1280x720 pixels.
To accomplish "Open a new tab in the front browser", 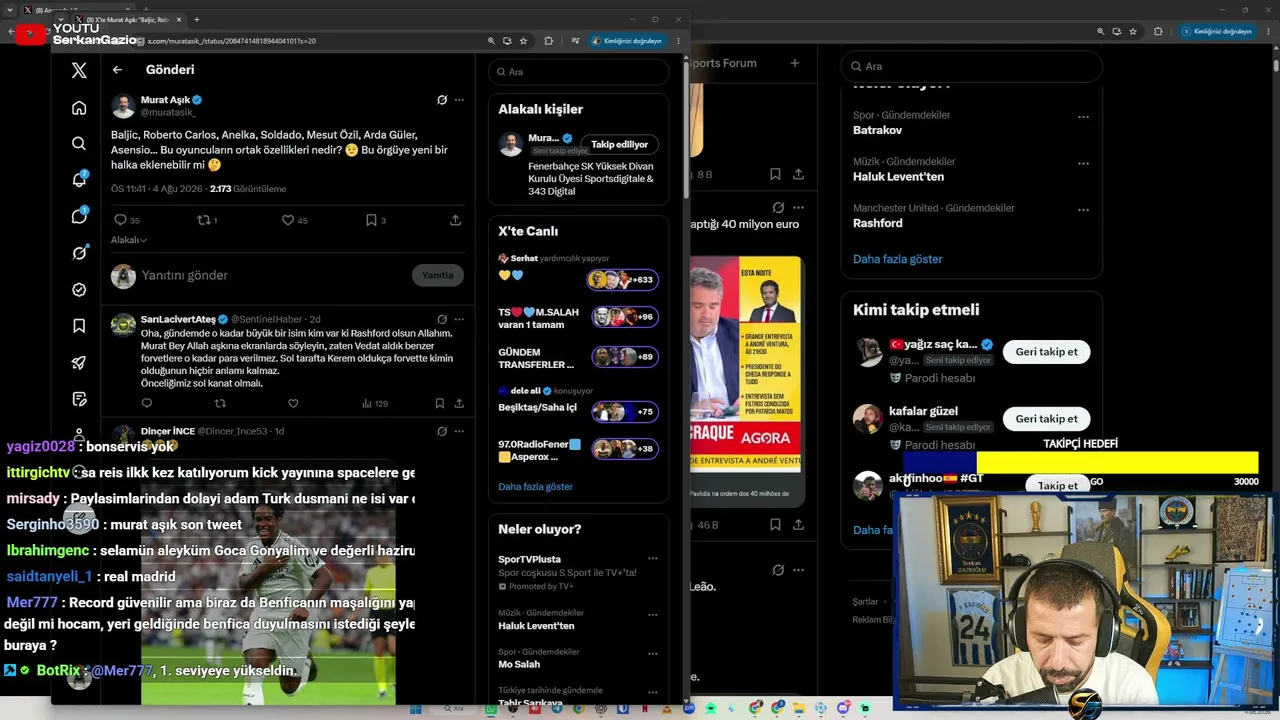I will pos(197,19).
